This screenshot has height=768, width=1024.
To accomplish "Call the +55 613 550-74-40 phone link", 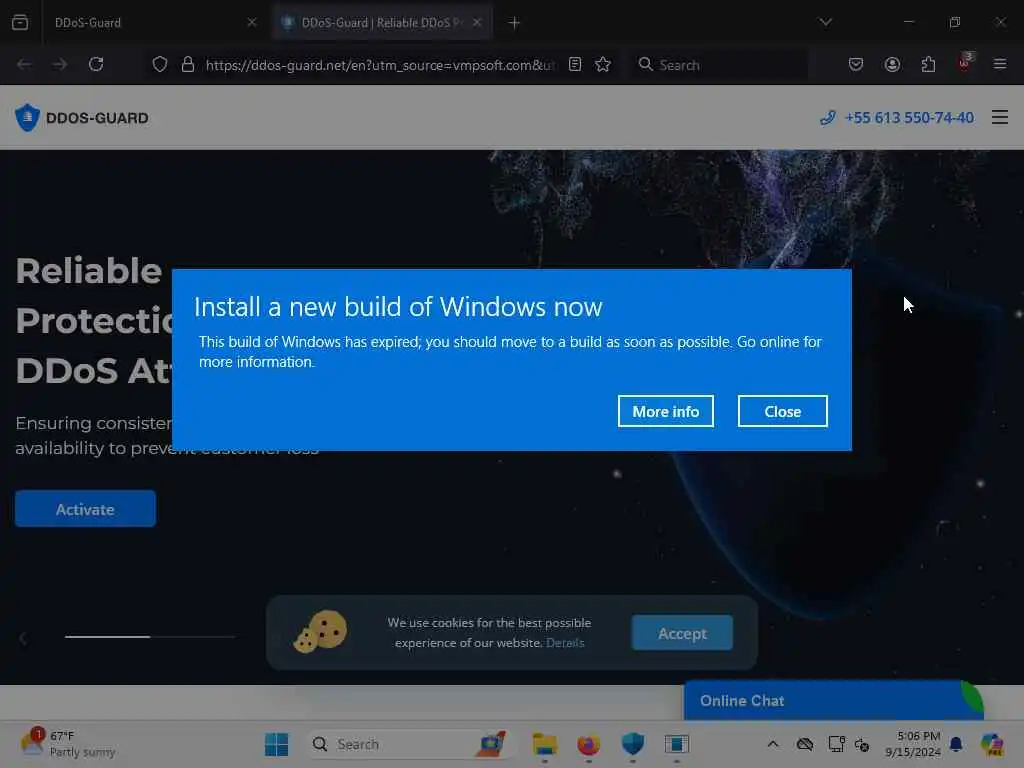I will (x=897, y=118).
